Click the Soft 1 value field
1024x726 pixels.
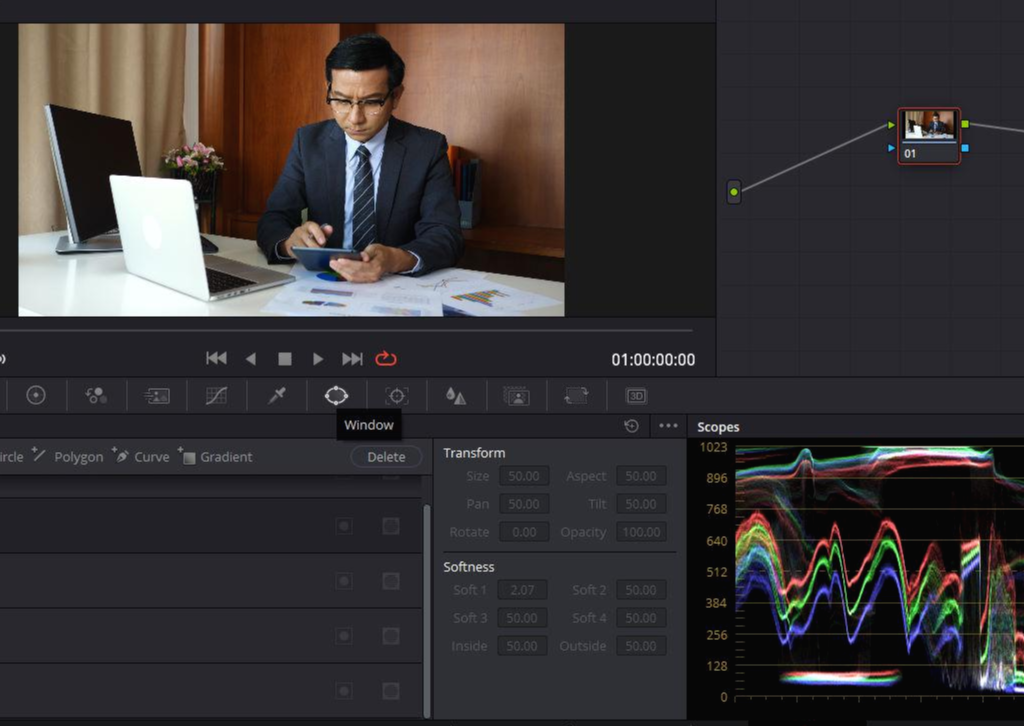click(522, 590)
